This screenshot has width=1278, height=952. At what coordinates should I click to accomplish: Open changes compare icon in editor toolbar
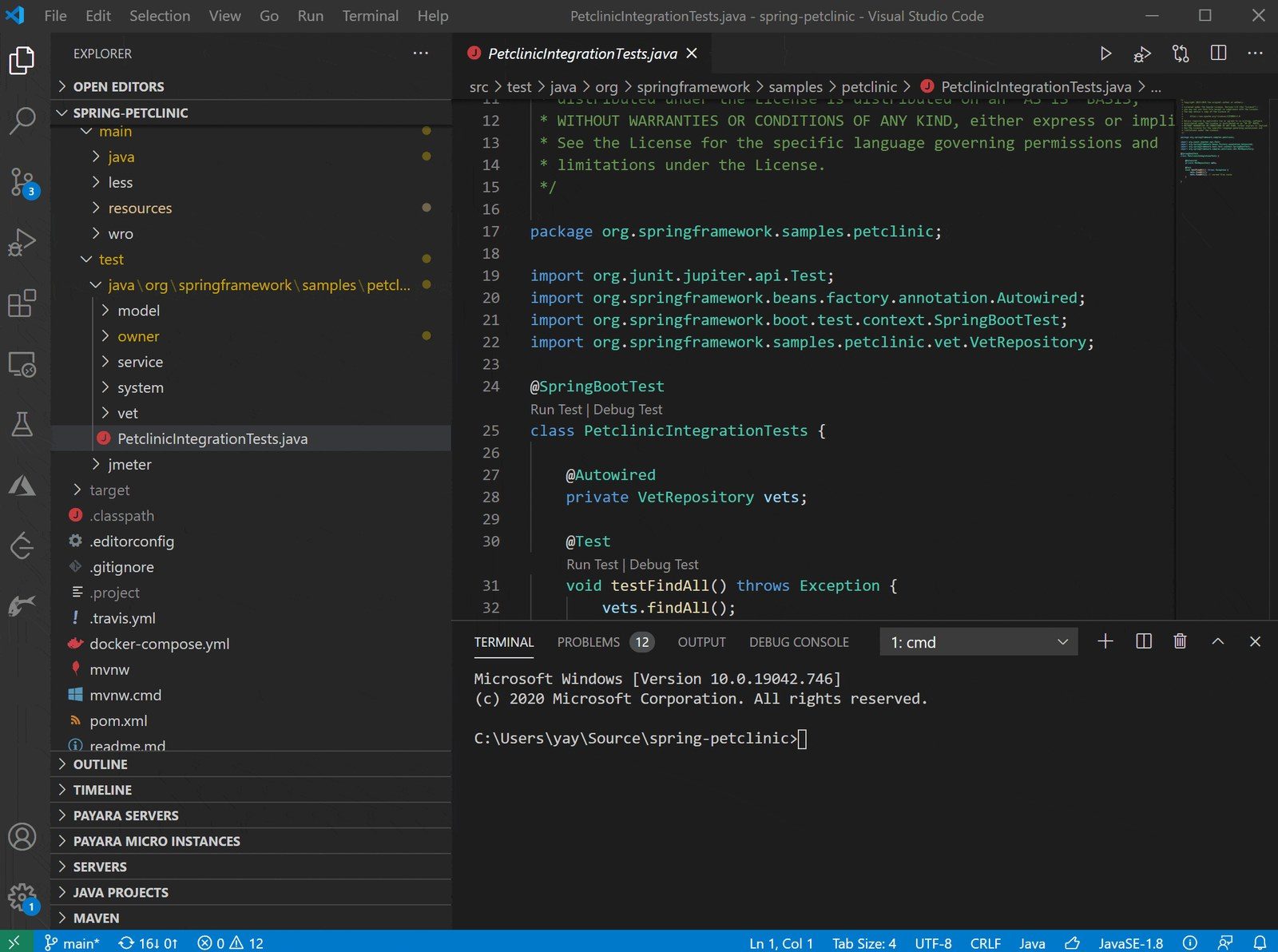pyautogui.click(x=1181, y=54)
